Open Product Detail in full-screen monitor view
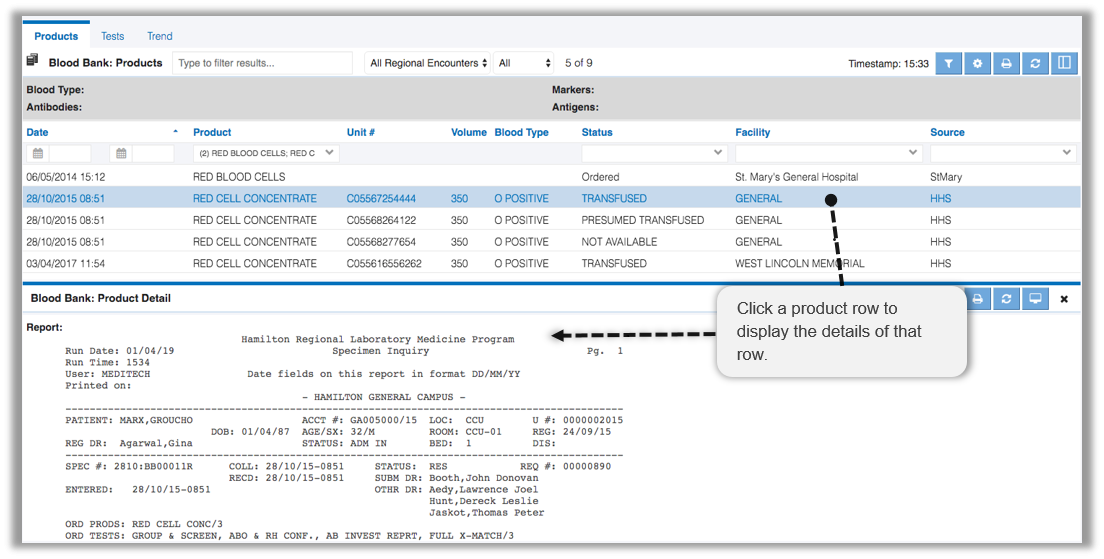 [1035, 298]
